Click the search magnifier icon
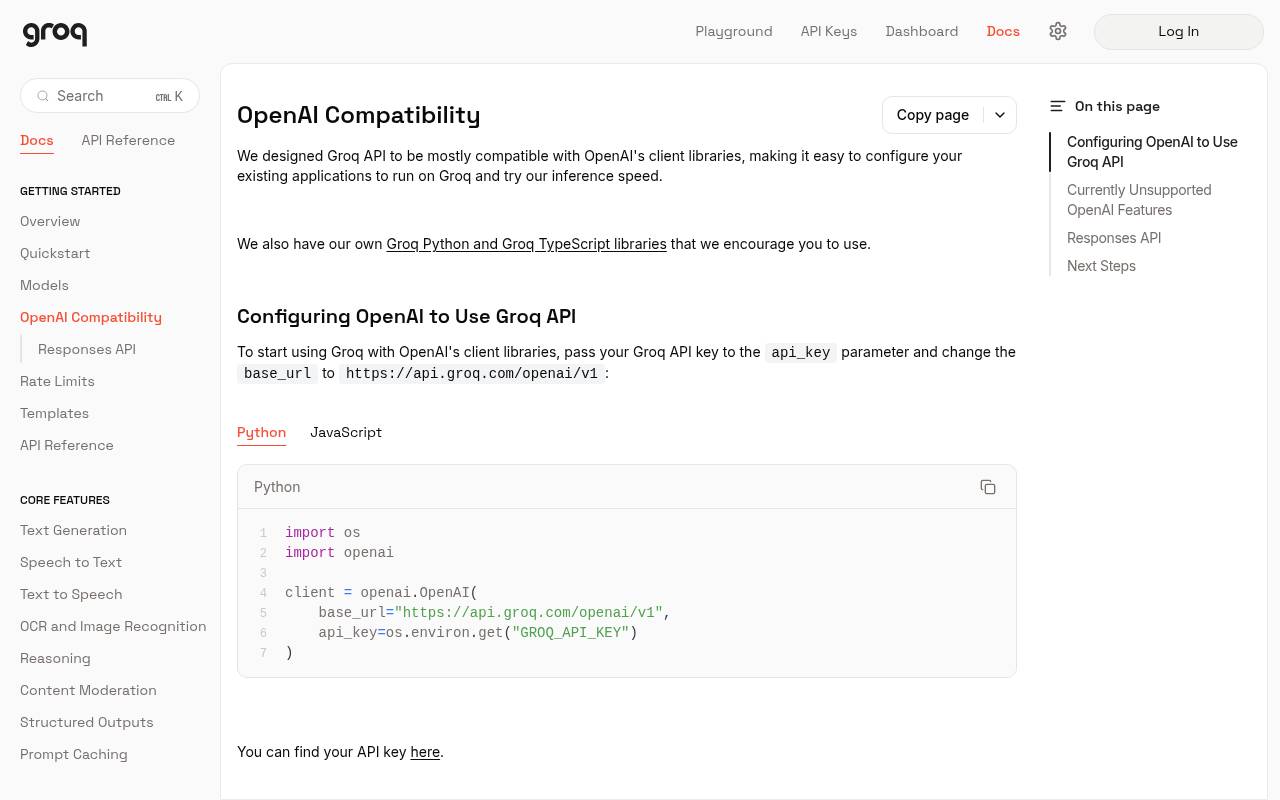Viewport: 1280px width, 800px height. (43, 96)
